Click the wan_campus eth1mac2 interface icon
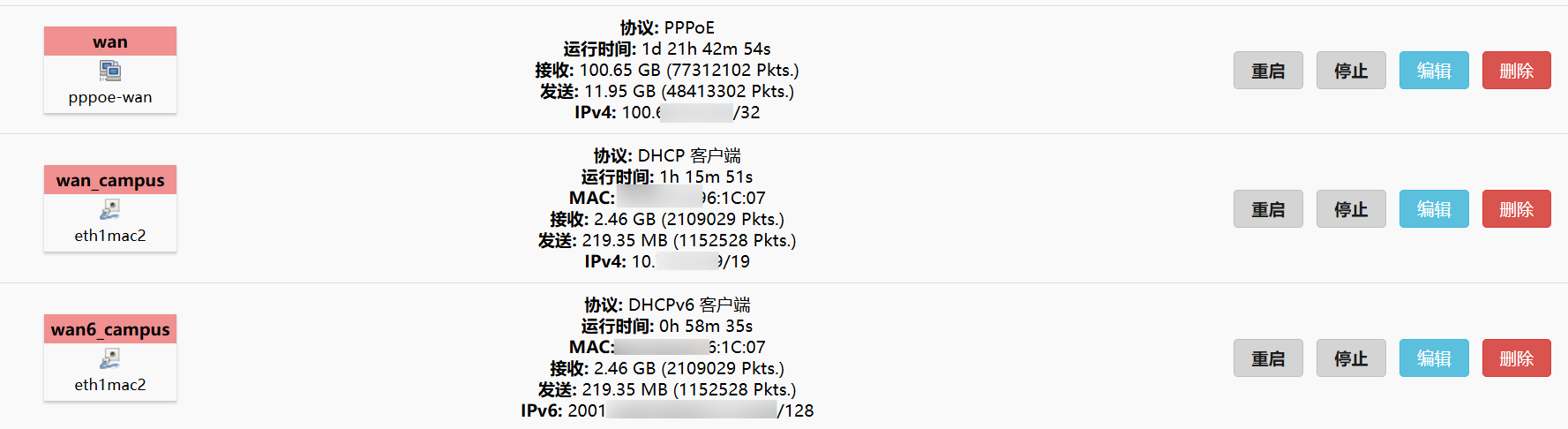This screenshot has width=1568, height=429. click(110, 209)
